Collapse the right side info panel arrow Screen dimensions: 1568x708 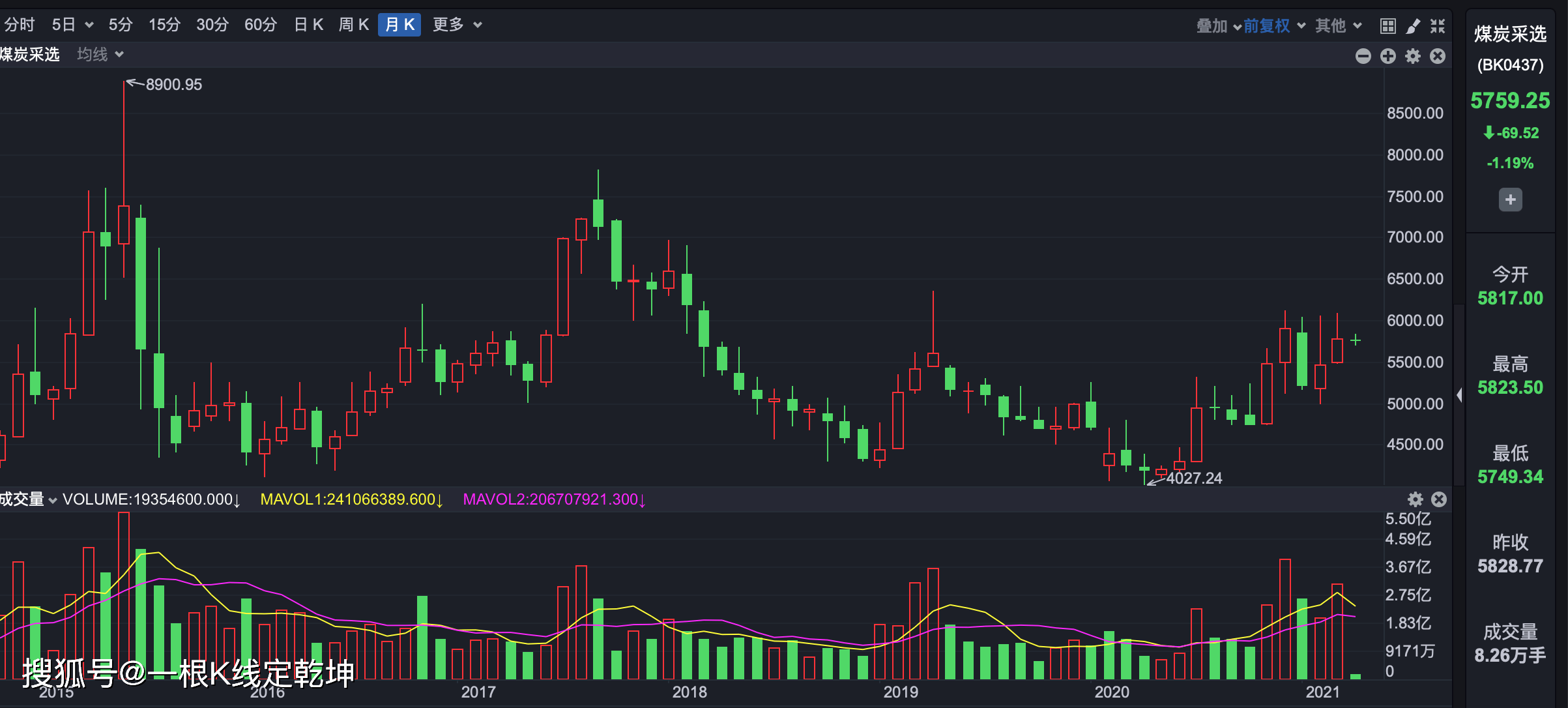(x=1459, y=394)
